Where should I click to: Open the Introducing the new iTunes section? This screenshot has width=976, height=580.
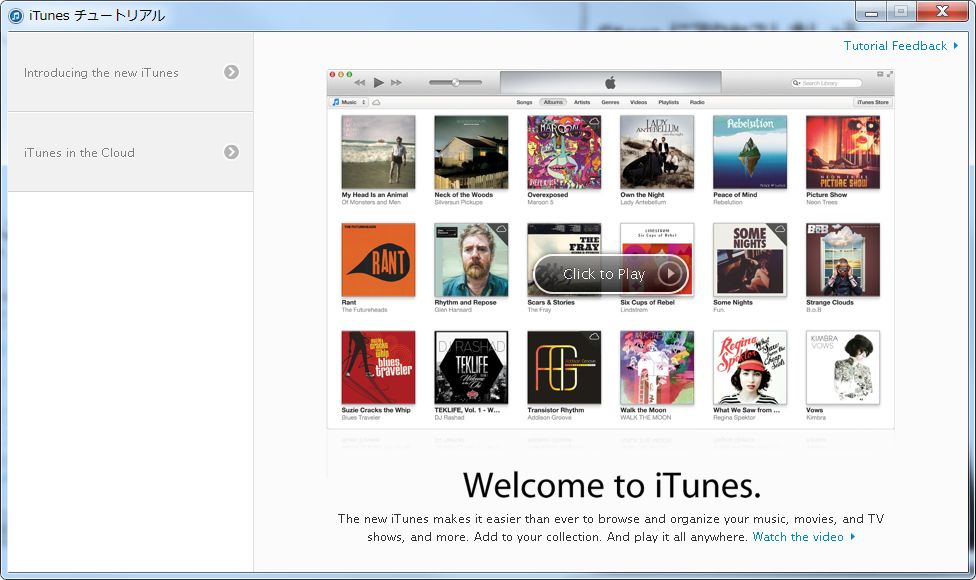[x=101, y=72]
